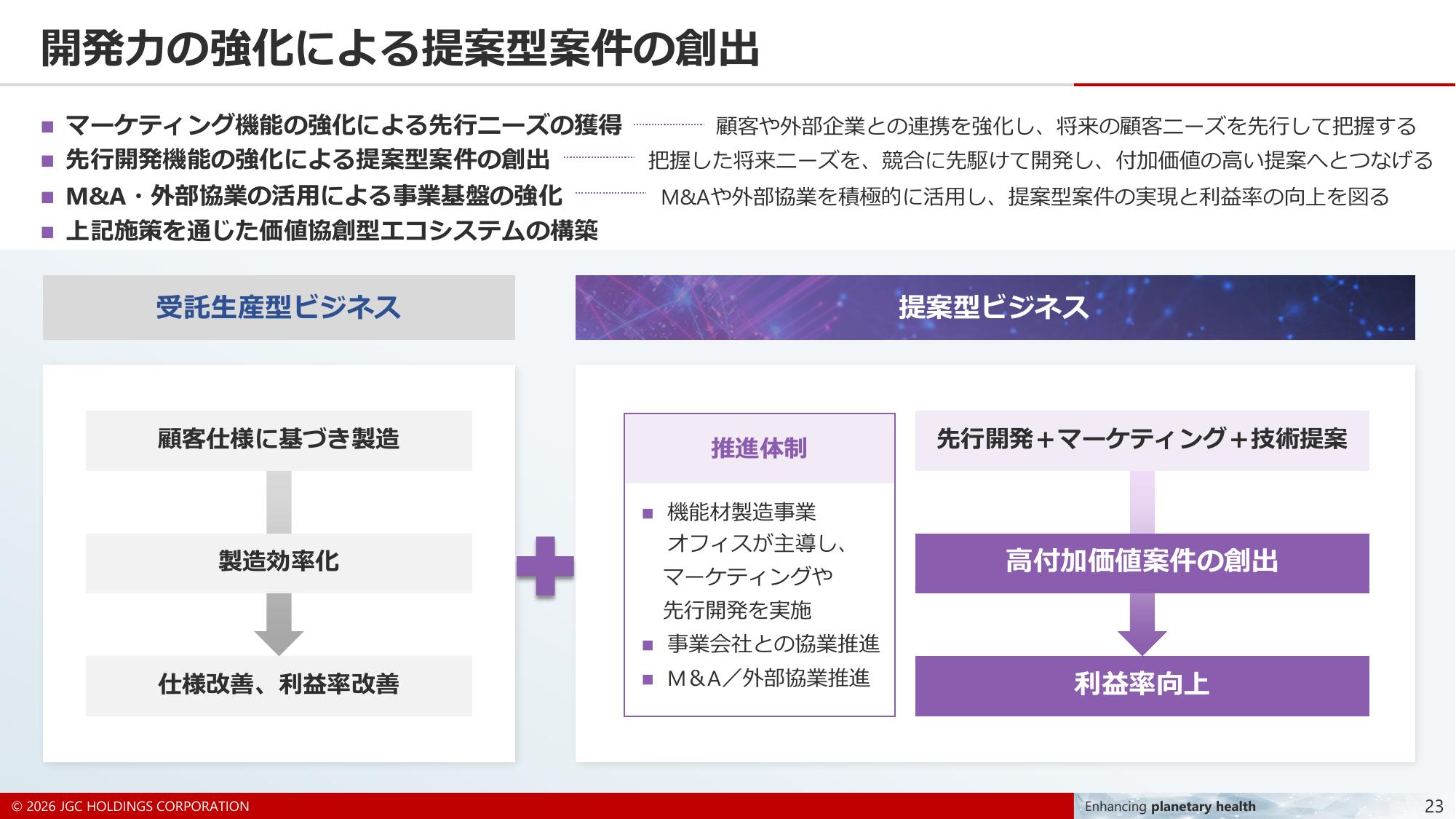Image resolution: width=1456 pixels, height=819 pixels.
Task: Select bullet 先行開発機能の強化による提案型案件の創出
Action: tap(308, 159)
